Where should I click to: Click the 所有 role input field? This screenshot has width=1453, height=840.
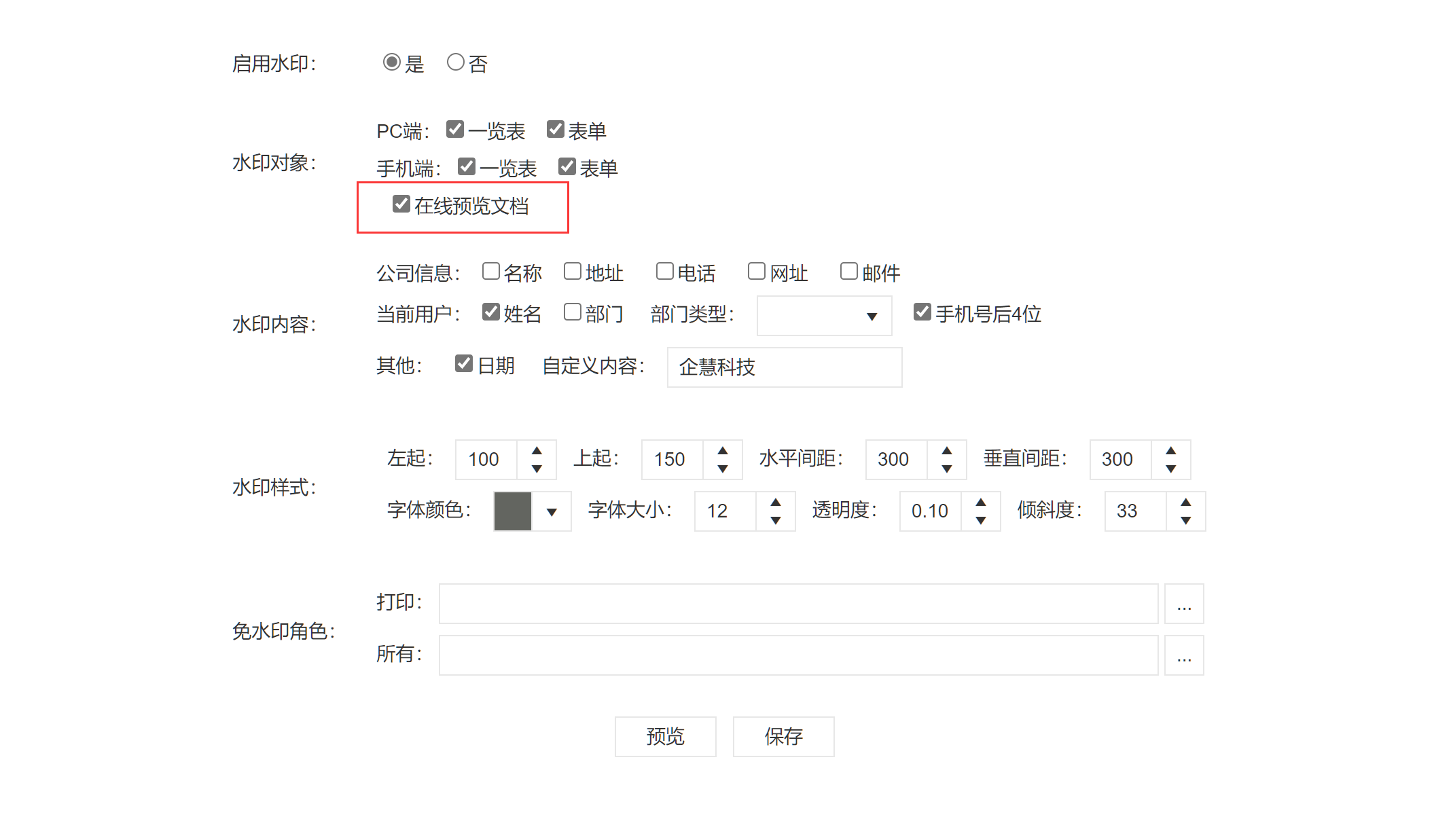pos(799,655)
